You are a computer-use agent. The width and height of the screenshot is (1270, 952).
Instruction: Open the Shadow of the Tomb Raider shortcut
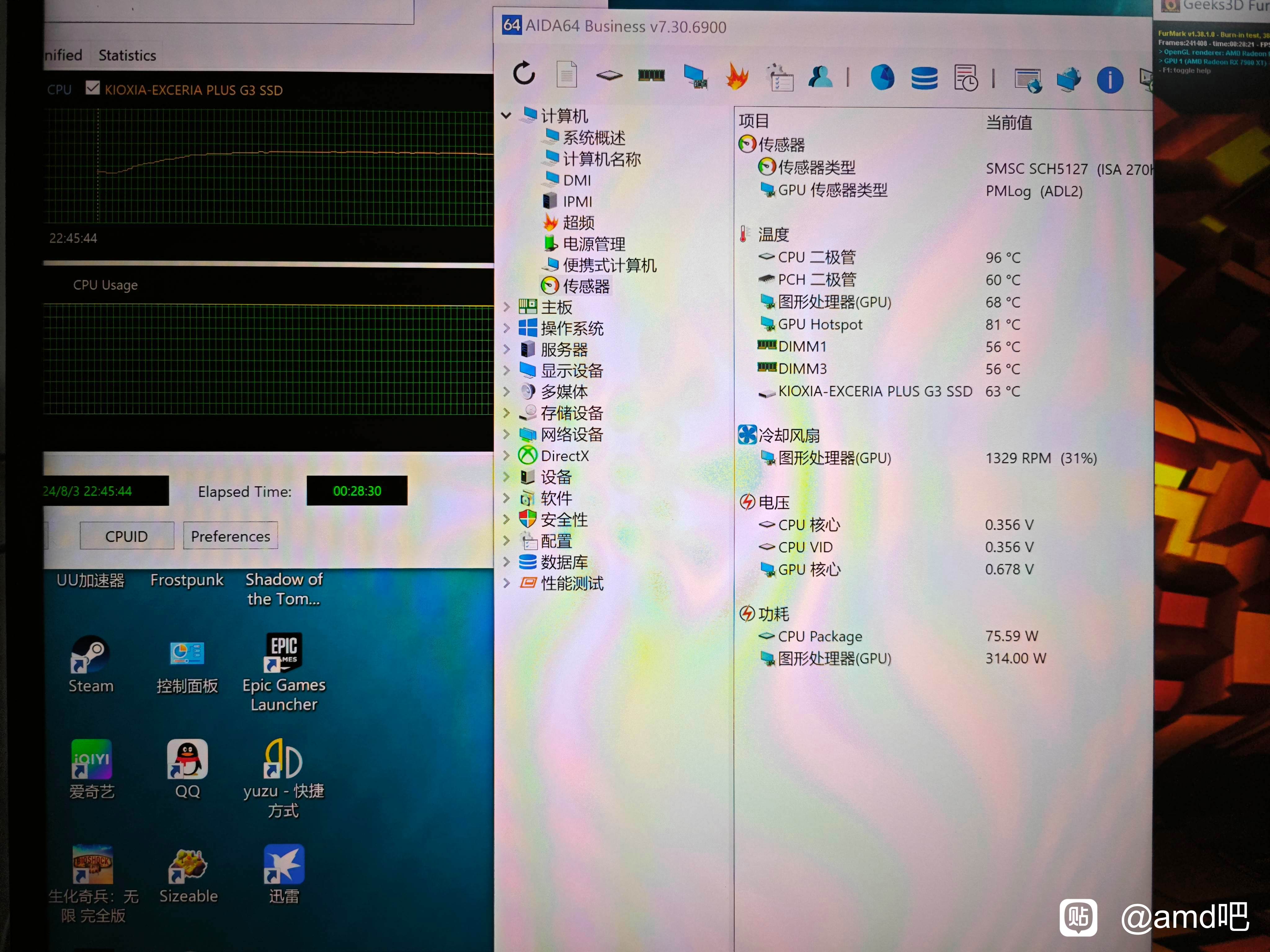(284, 589)
